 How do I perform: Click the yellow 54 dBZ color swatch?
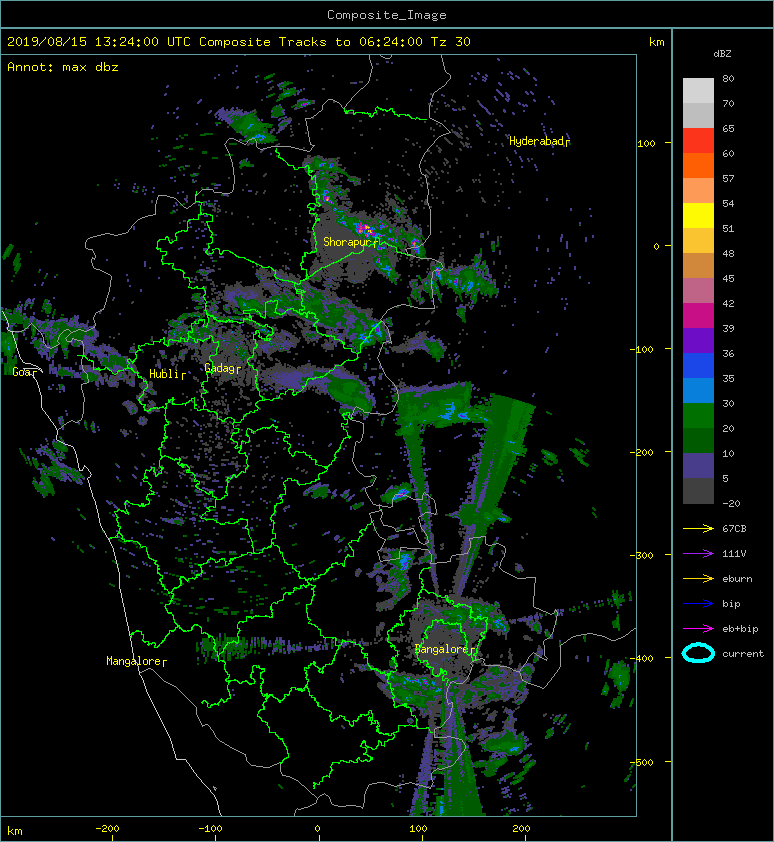point(698,215)
